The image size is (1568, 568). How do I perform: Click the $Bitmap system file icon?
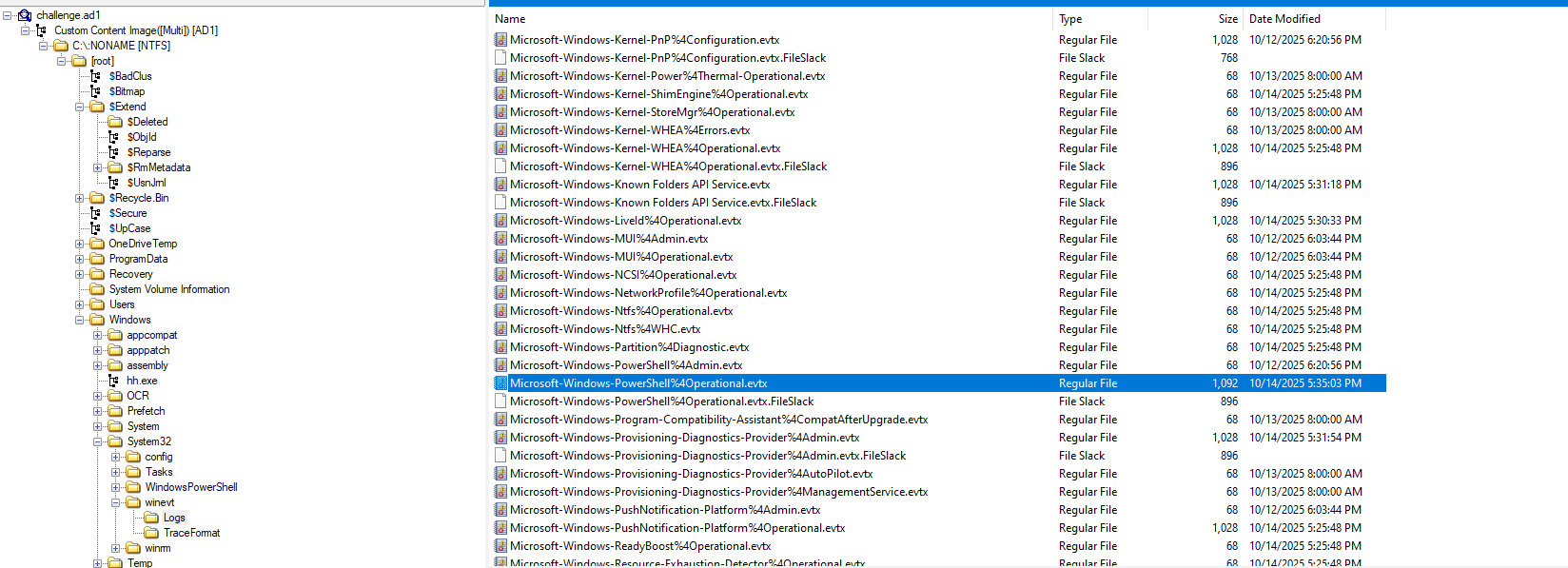[96, 91]
